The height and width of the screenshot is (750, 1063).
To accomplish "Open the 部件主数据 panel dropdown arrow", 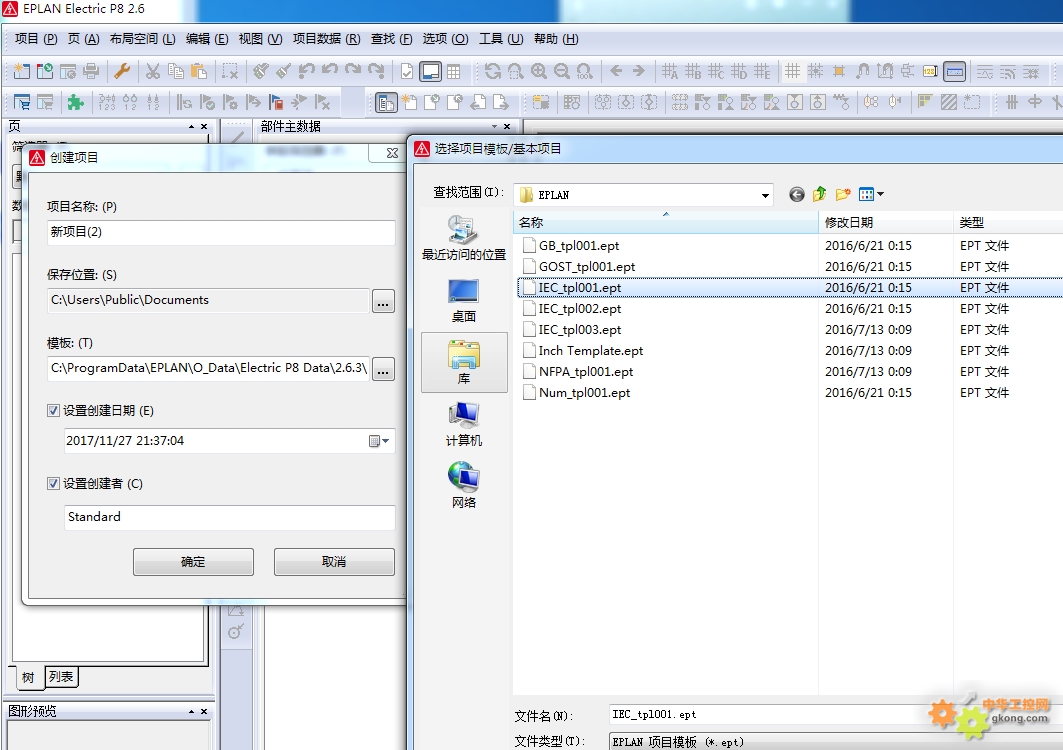I will tap(494, 127).
